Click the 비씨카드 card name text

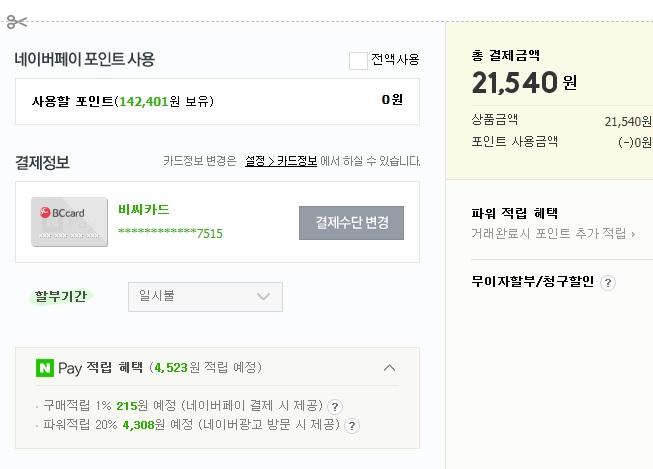coord(144,210)
